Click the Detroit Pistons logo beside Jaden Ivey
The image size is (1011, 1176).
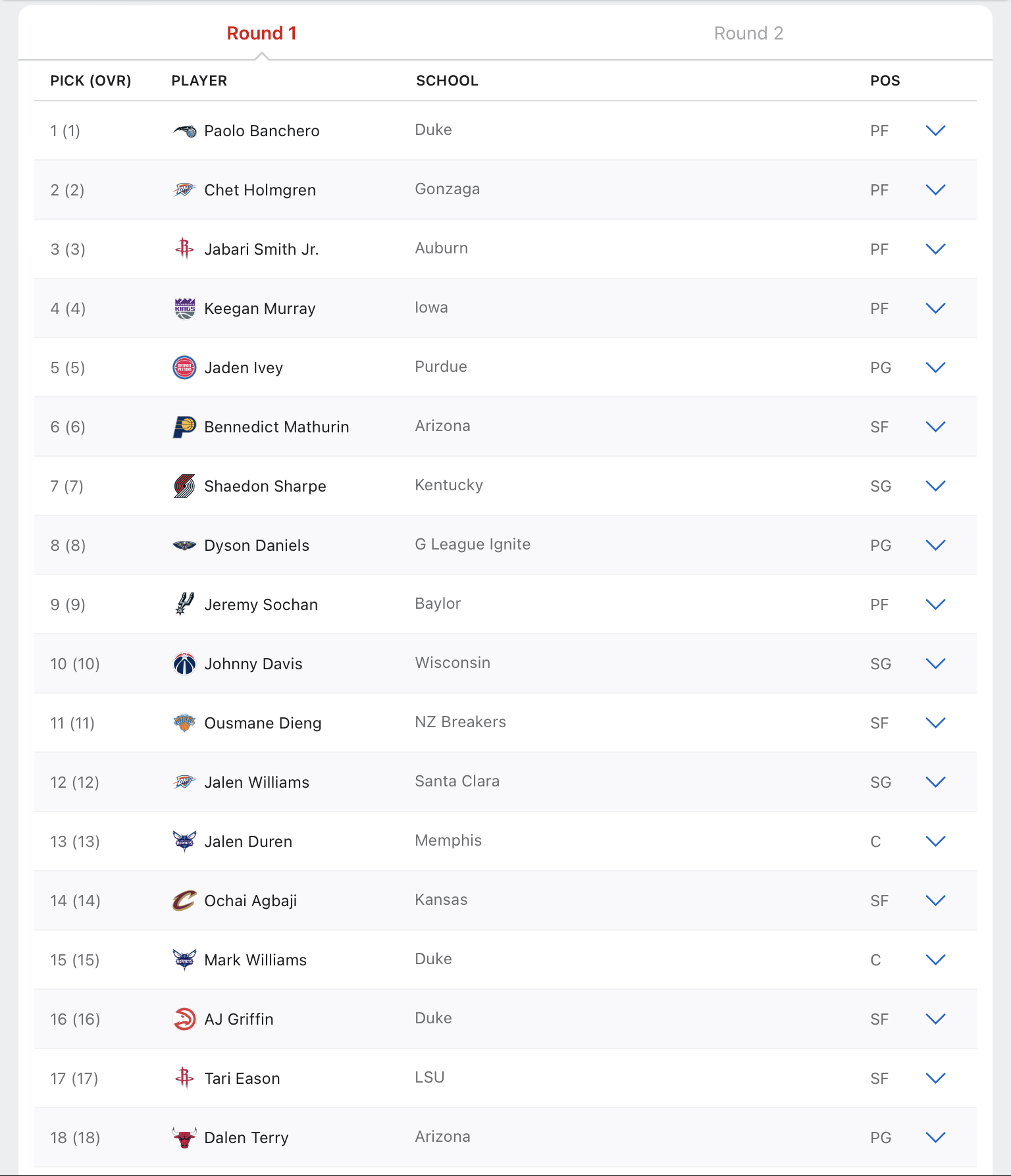pos(184,367)
